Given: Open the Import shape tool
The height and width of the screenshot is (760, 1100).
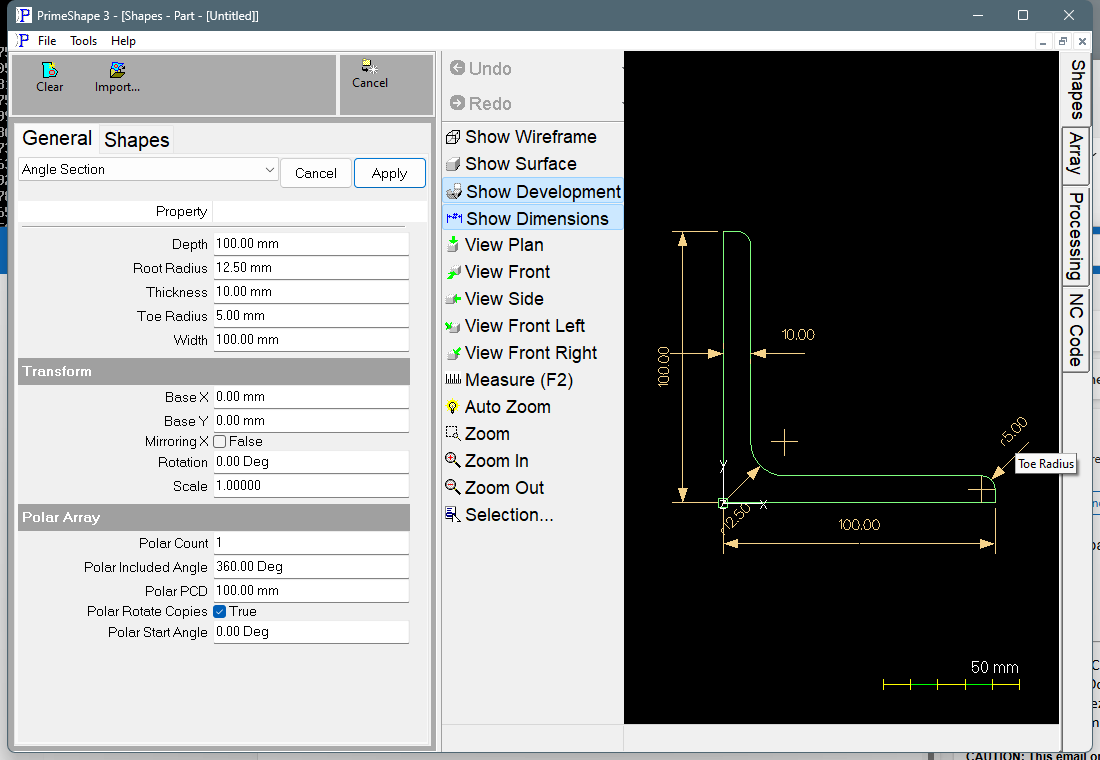Looking at the screenshot, I should click(x=117, y=77).
